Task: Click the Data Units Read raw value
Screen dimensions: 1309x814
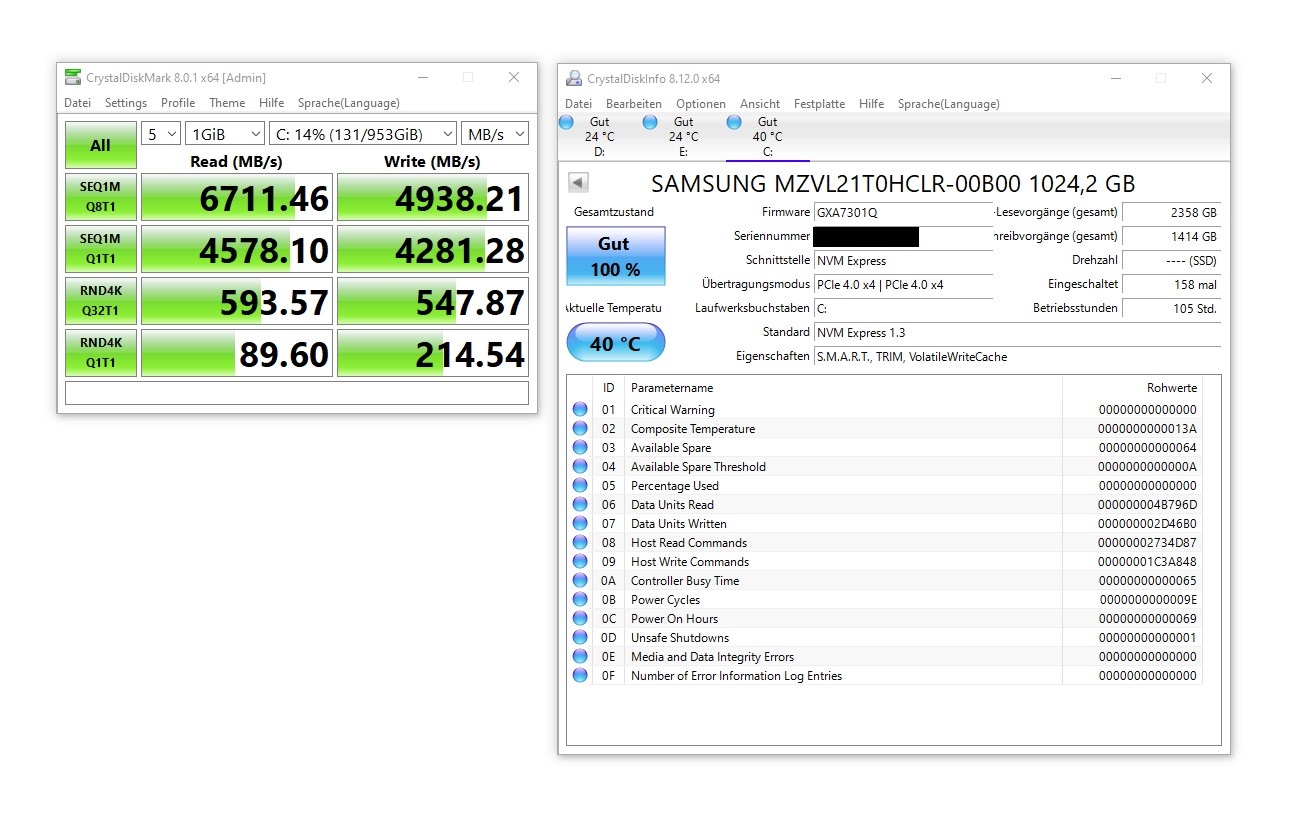Action: pyautogui.click(x=1147, y=504)
